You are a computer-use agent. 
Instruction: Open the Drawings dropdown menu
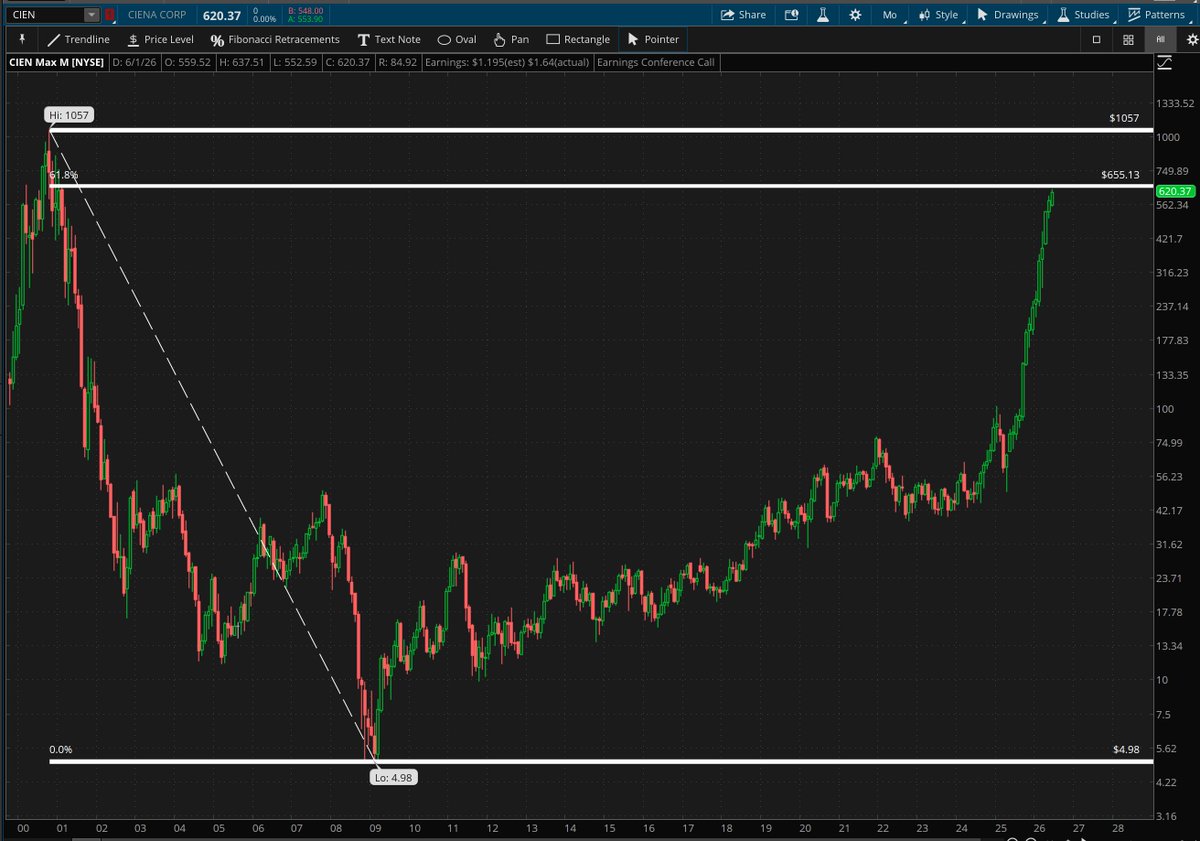click(1008, 15)
